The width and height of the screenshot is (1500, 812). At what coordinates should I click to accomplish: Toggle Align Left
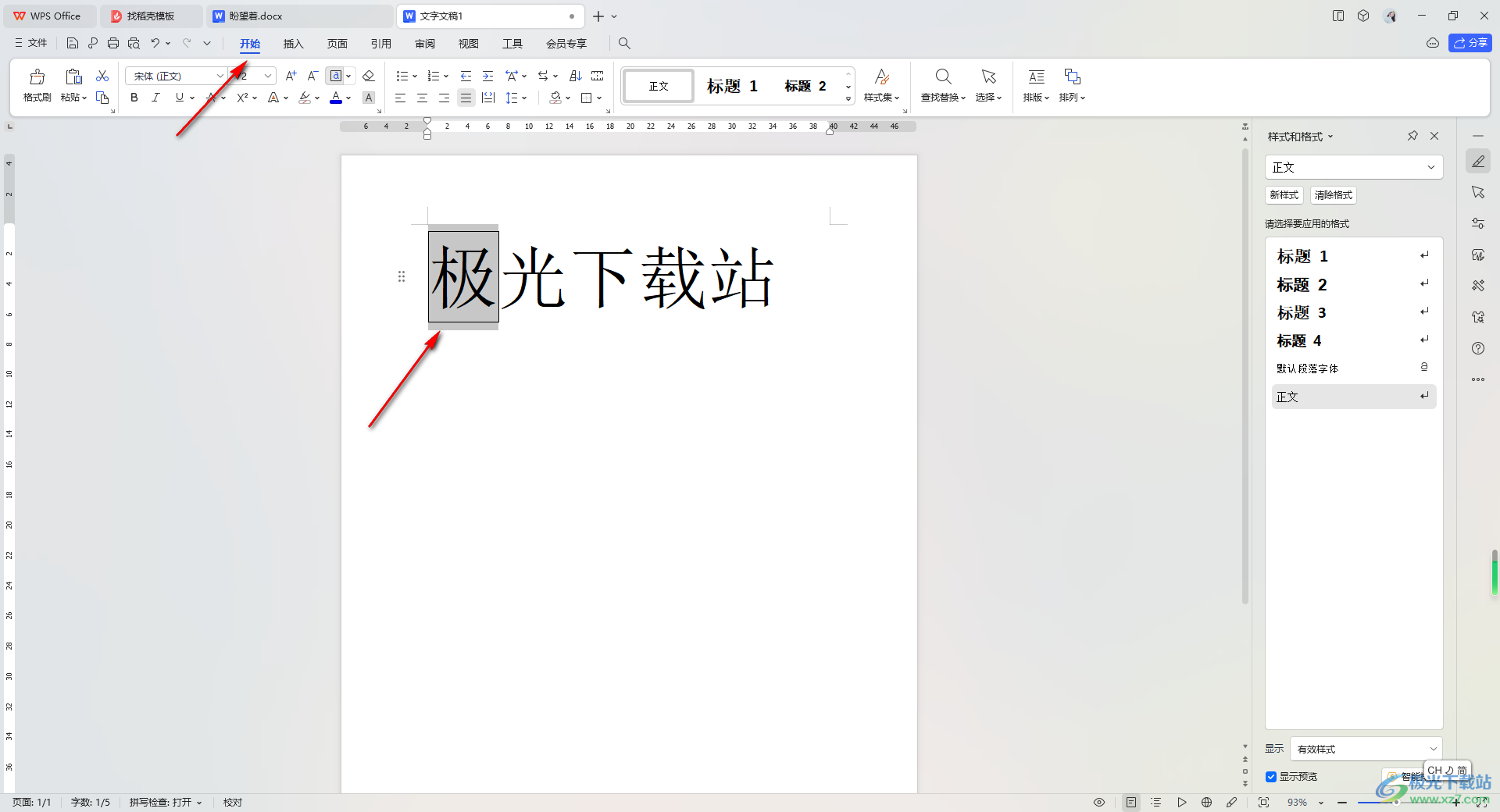point(400,98)
